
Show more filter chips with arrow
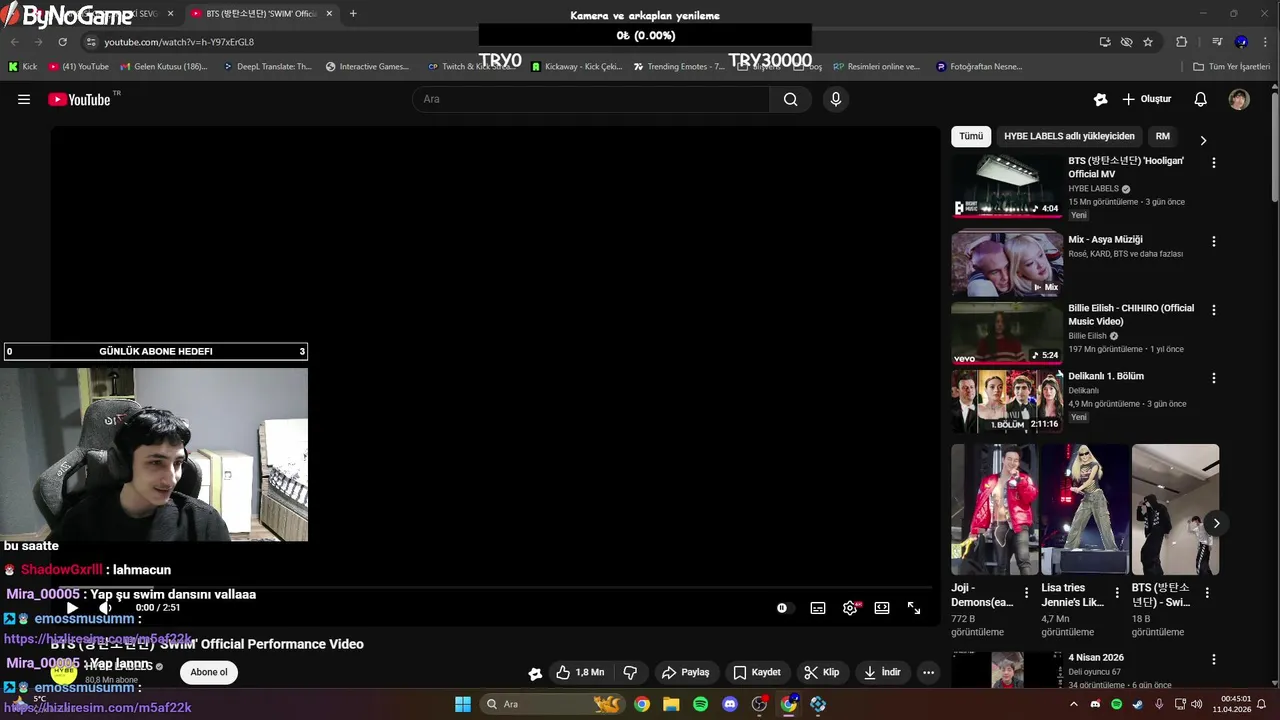click(x=1203, y=140)
